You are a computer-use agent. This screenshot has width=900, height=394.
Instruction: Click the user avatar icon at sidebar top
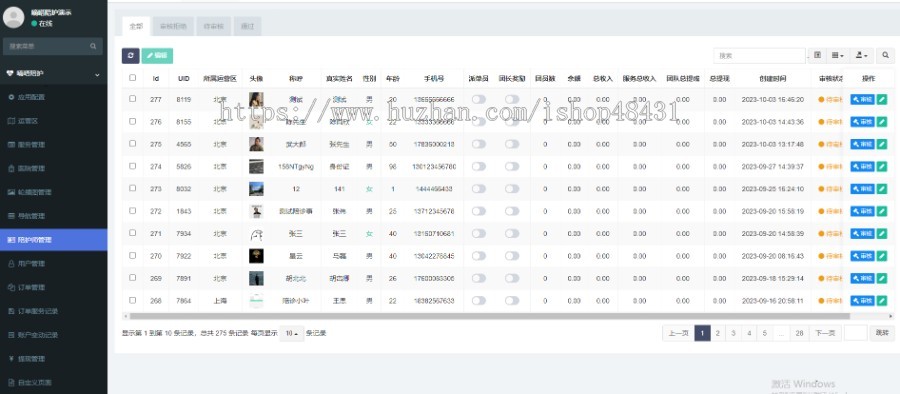[13, 17]
